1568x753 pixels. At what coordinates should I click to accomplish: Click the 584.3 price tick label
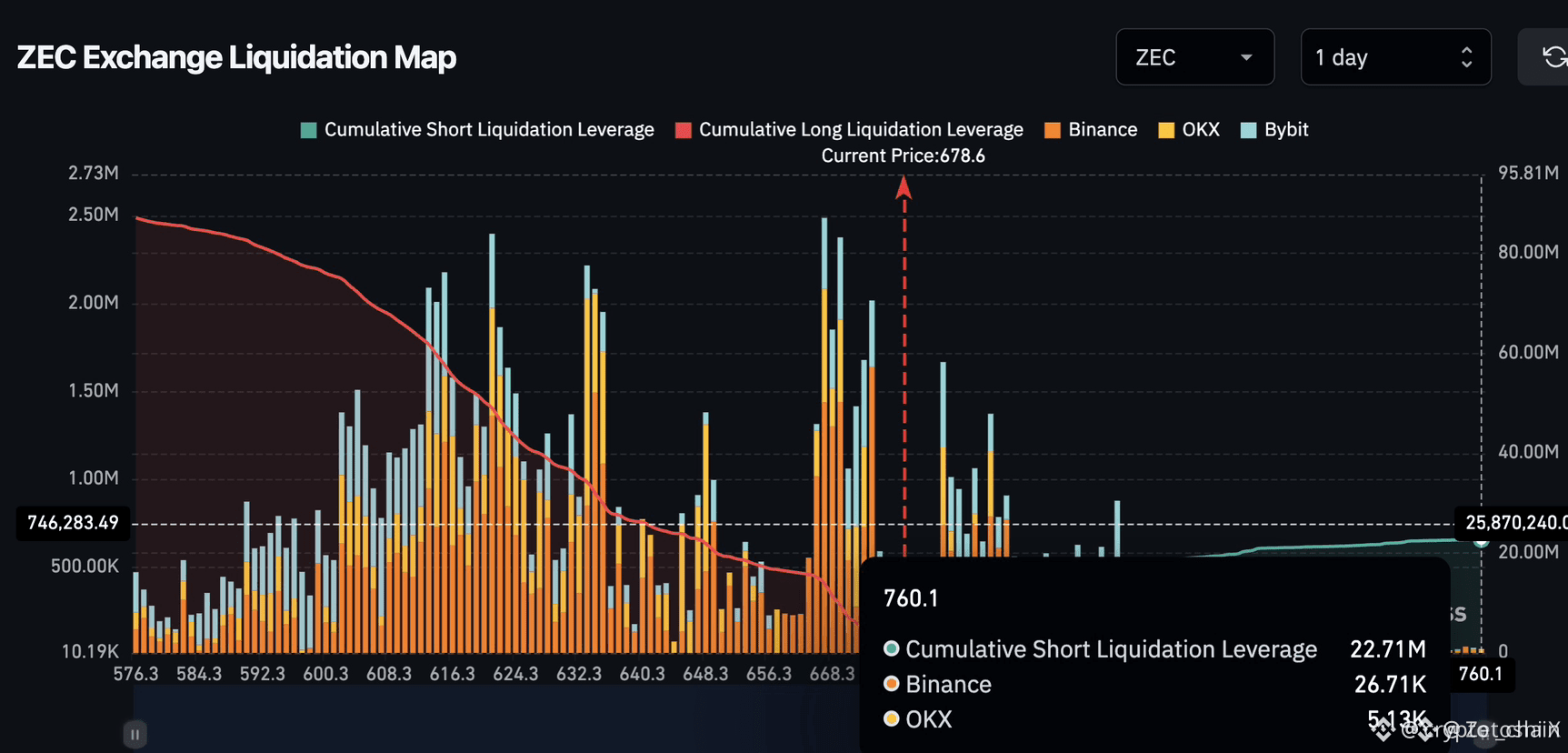tap(199, 674)
